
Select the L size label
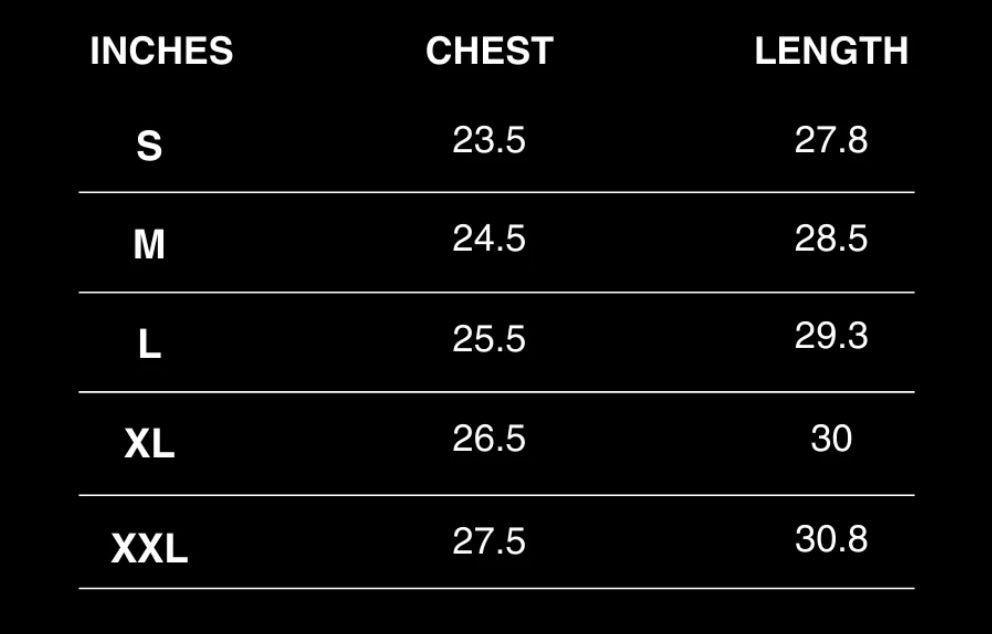(149, 345)
